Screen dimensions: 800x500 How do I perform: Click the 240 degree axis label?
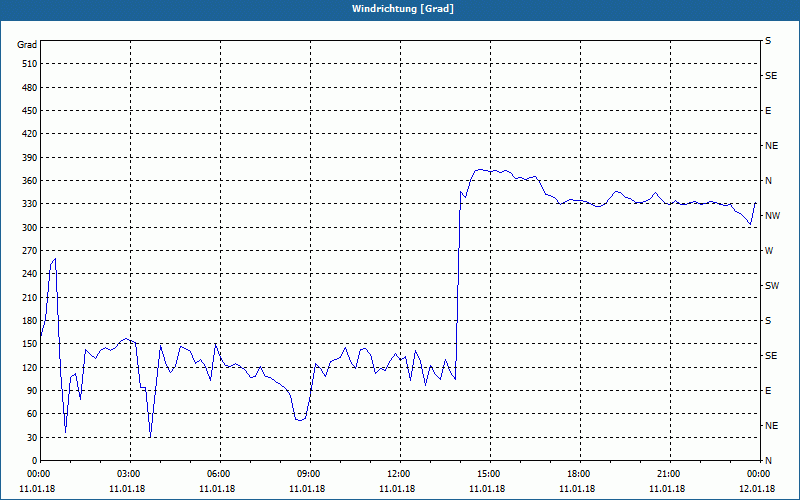[x=30, y=274]
